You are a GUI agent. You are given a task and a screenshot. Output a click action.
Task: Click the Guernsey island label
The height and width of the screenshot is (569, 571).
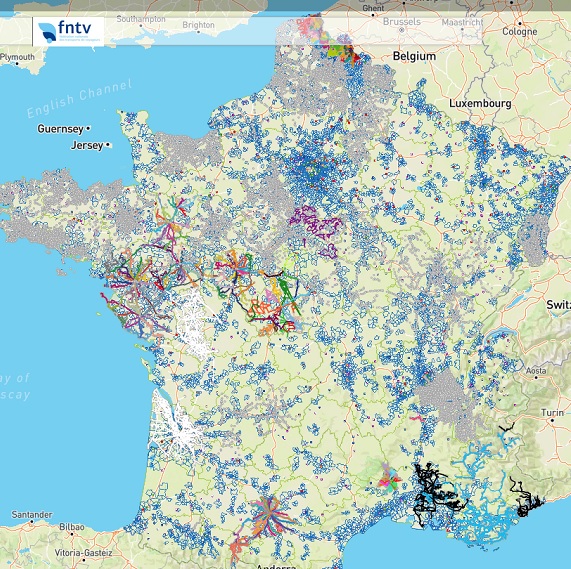(60, 129)
